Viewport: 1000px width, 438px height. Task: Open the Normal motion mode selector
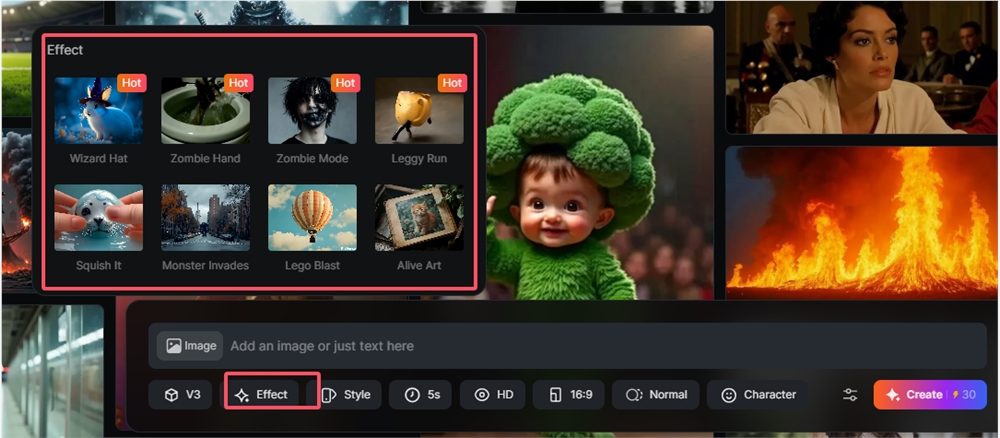point(656,395)
